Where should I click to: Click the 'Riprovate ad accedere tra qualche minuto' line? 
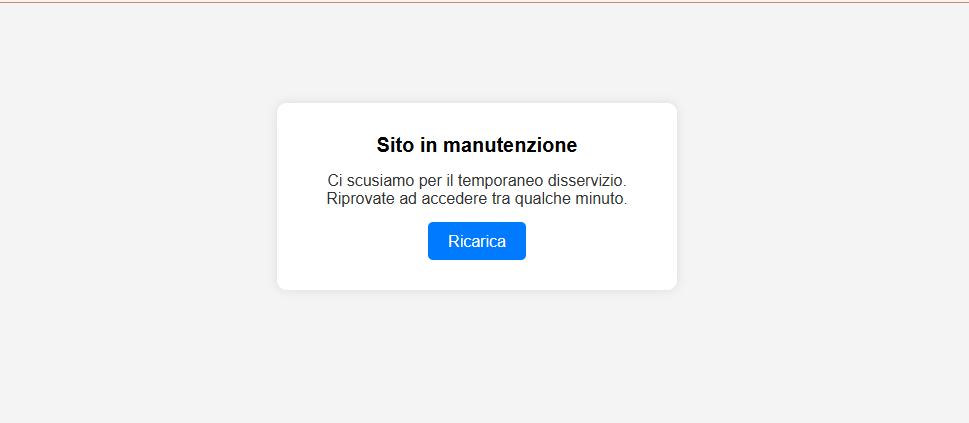click(x=476, y=199)
